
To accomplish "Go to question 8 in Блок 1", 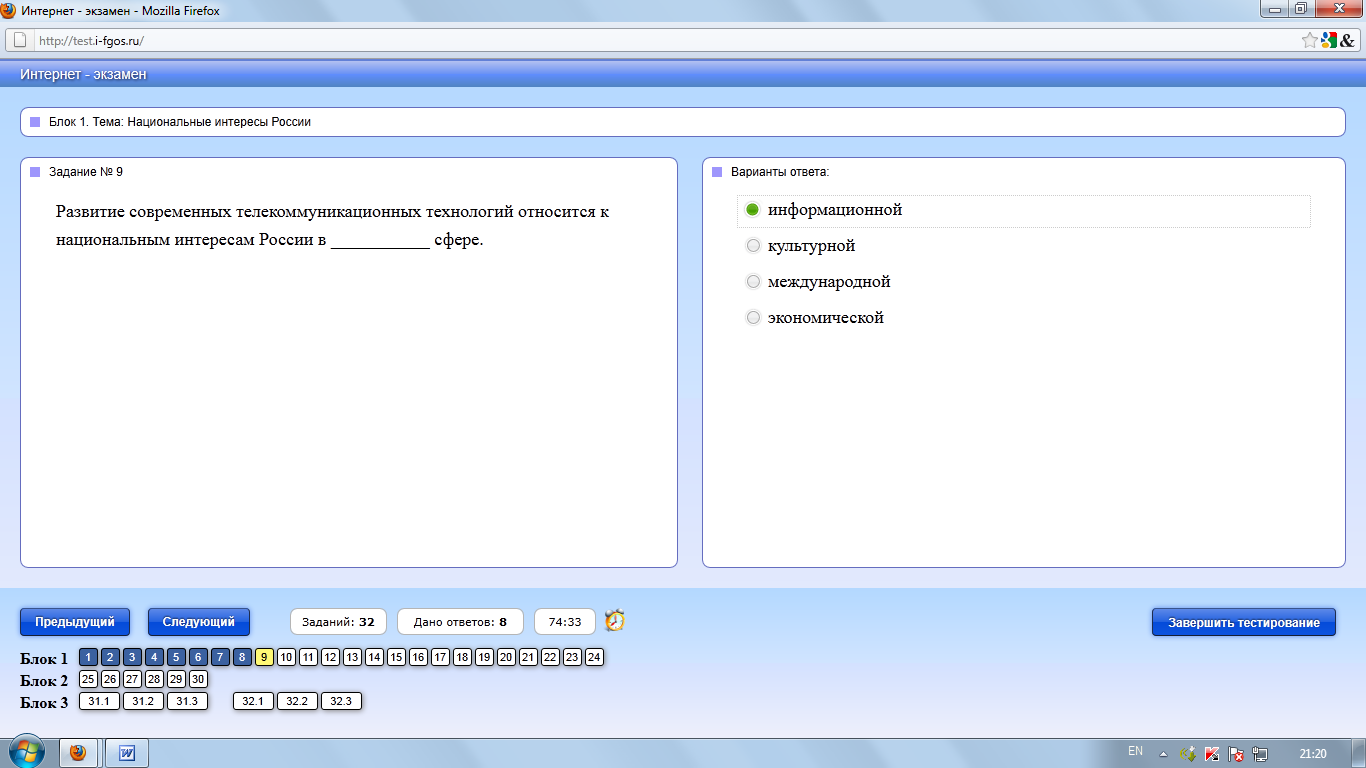I will 242,657.
